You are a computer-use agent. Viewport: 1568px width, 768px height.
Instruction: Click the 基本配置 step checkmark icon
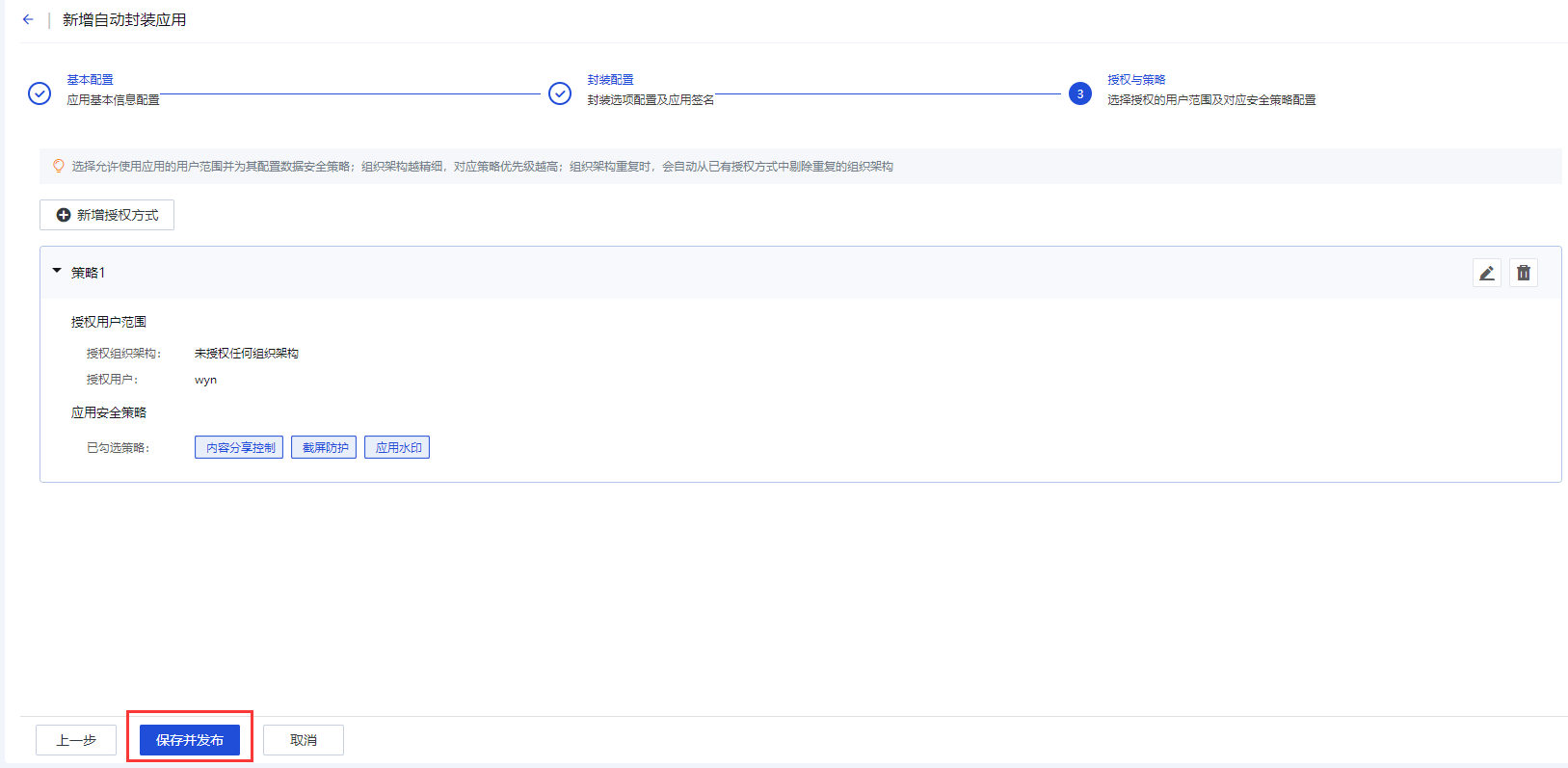pos(40,93)
